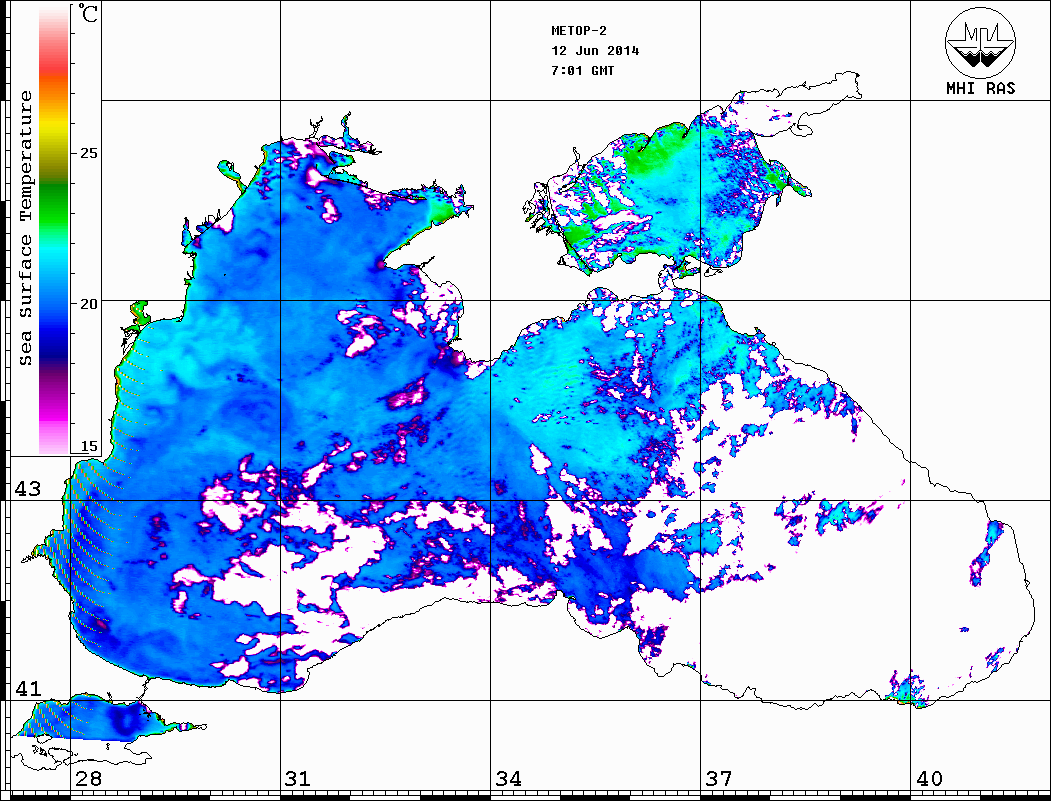Viewport: 1051px width, 801px height.
Task: Click the 25 degree scale label
Action: 88,153
